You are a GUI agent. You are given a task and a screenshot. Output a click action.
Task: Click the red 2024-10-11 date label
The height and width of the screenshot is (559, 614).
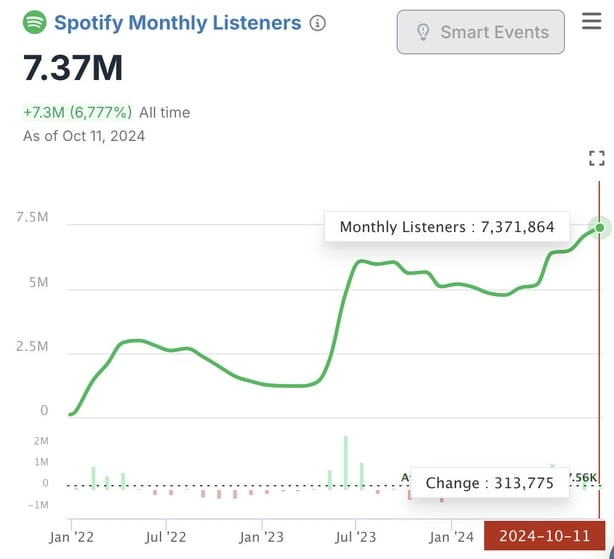point(544,536)
